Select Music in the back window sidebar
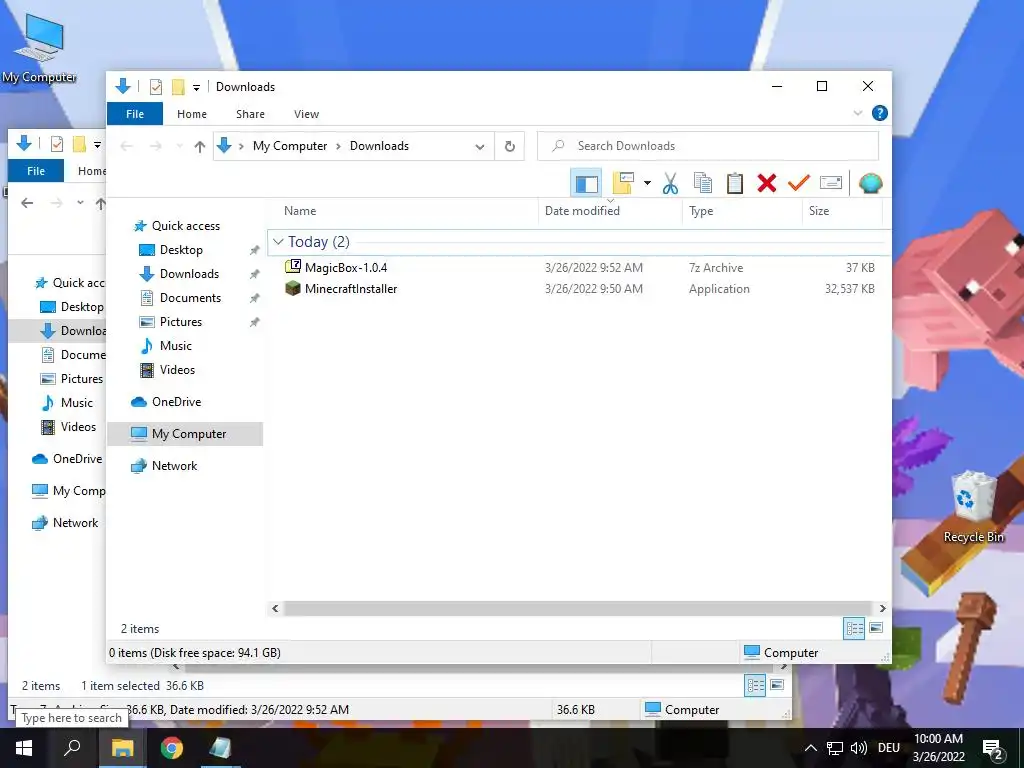The image size is (1024, 768). pyautogui.click(x=76, y=403)
